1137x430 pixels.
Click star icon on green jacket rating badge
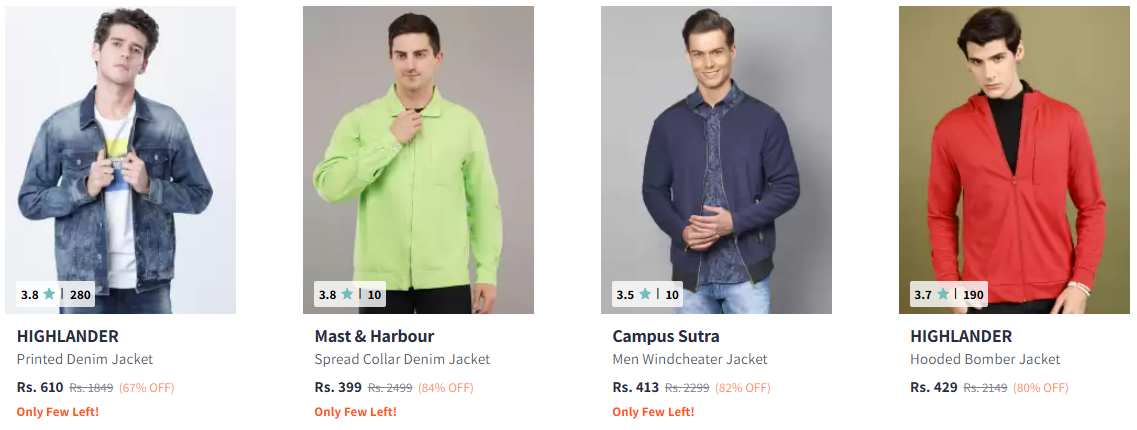[347, 294]
